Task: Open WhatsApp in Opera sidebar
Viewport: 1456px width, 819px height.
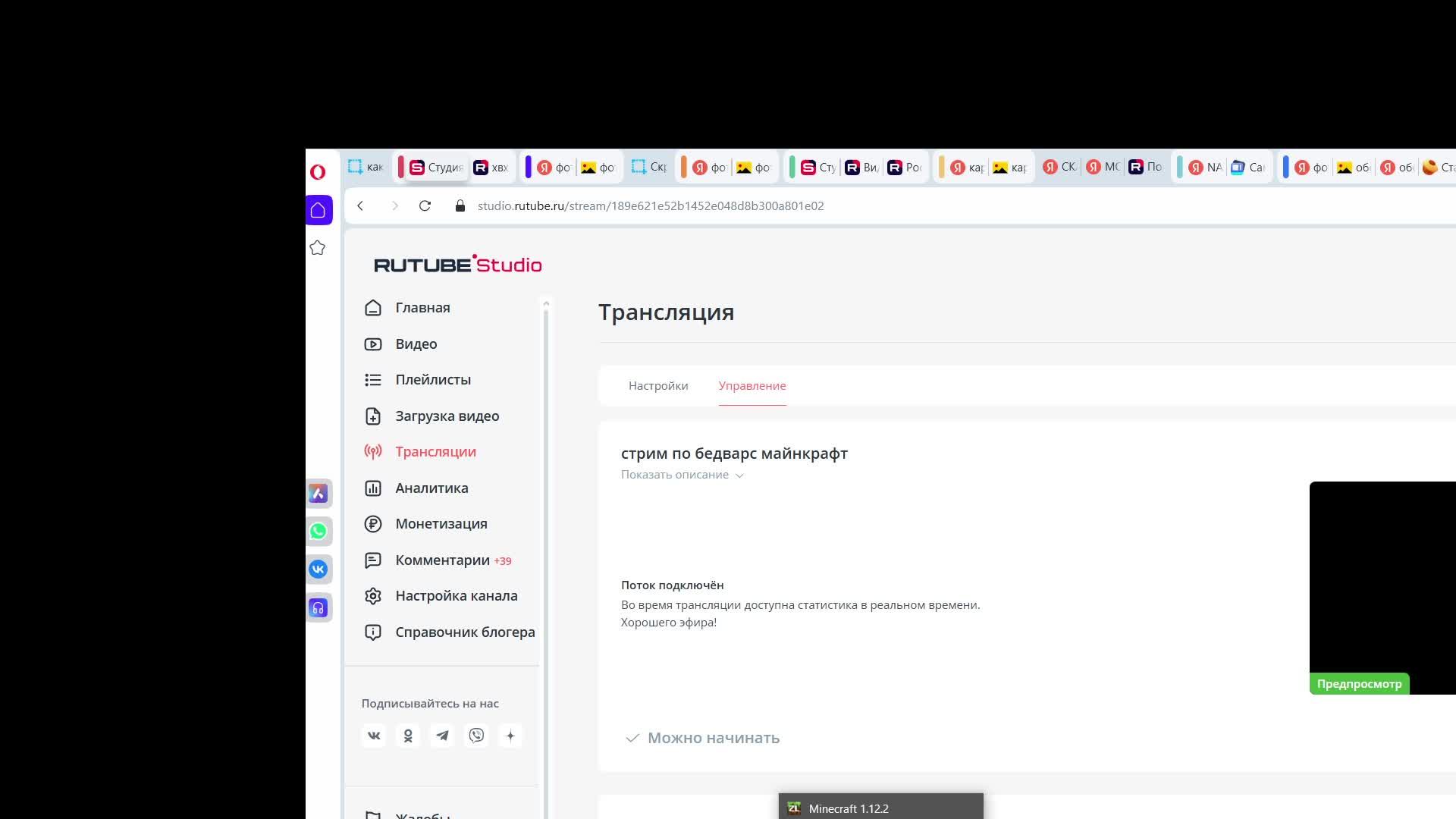Action: click(x=318, y=532)
